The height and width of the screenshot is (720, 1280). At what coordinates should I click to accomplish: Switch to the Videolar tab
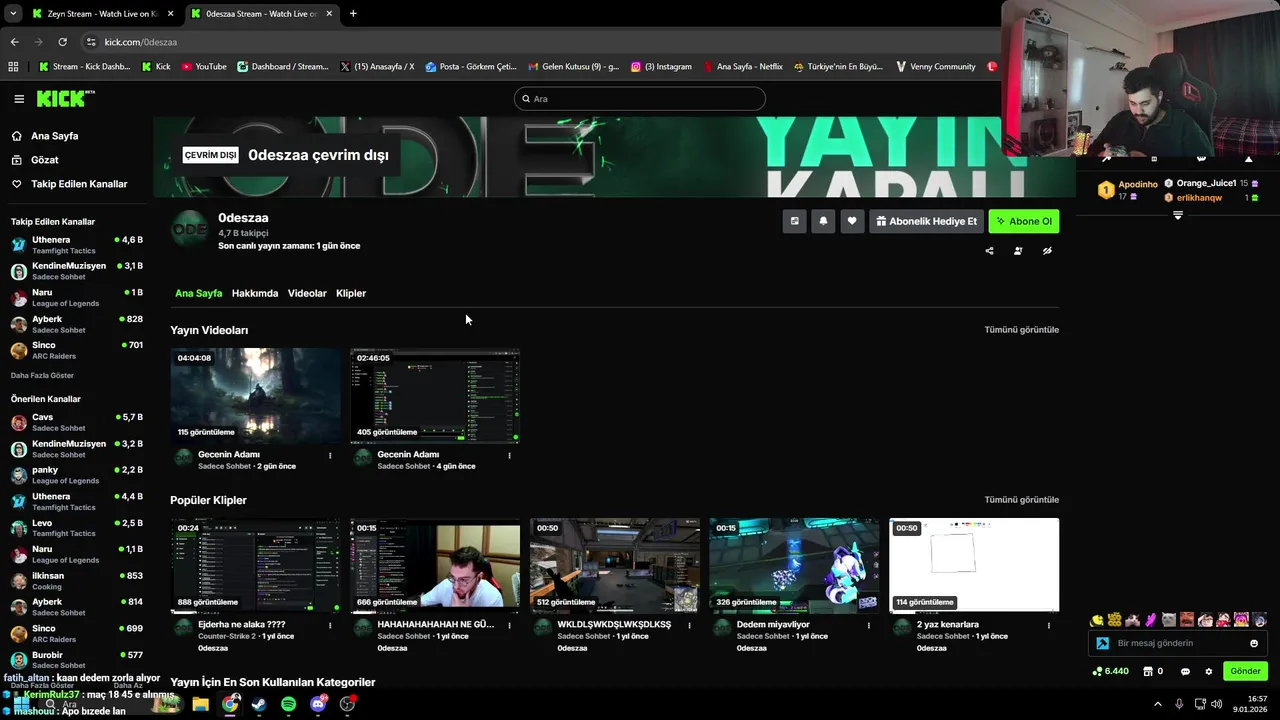(307, 293)
